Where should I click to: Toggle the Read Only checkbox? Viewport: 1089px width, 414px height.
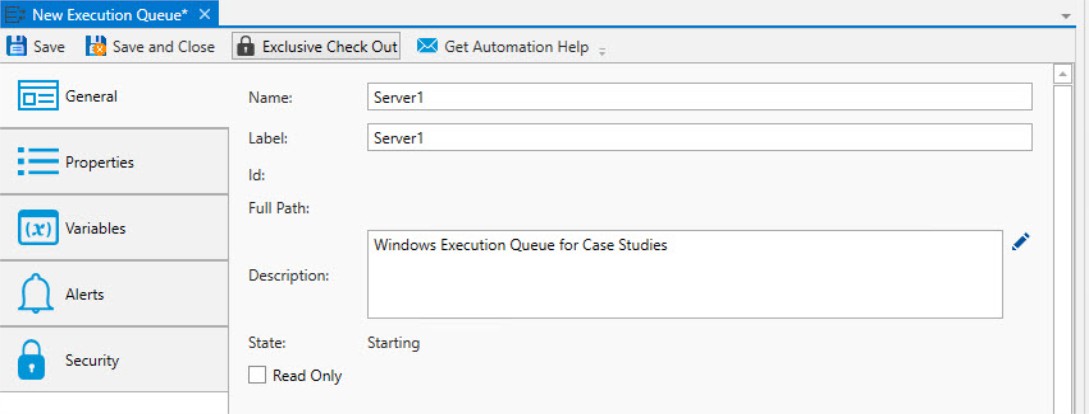pyautogui.click(x=257, y=375)
